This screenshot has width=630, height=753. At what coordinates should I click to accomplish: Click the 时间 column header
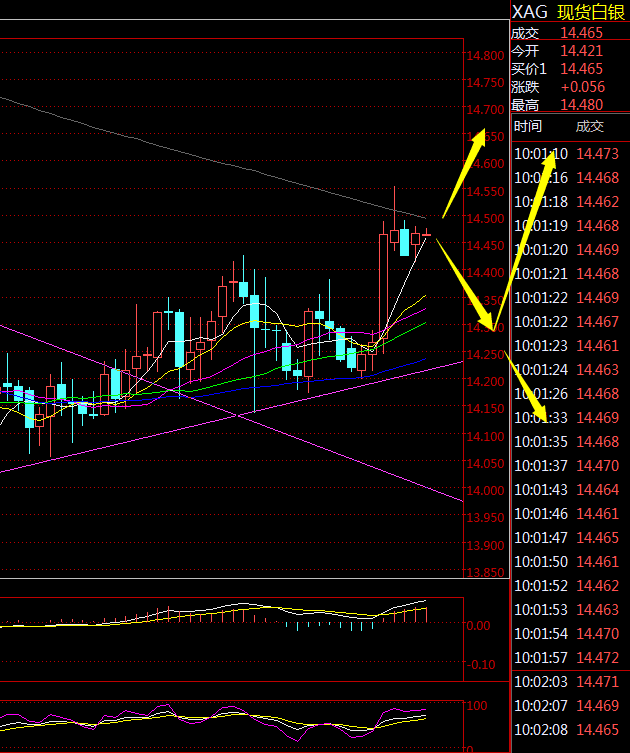527,126
